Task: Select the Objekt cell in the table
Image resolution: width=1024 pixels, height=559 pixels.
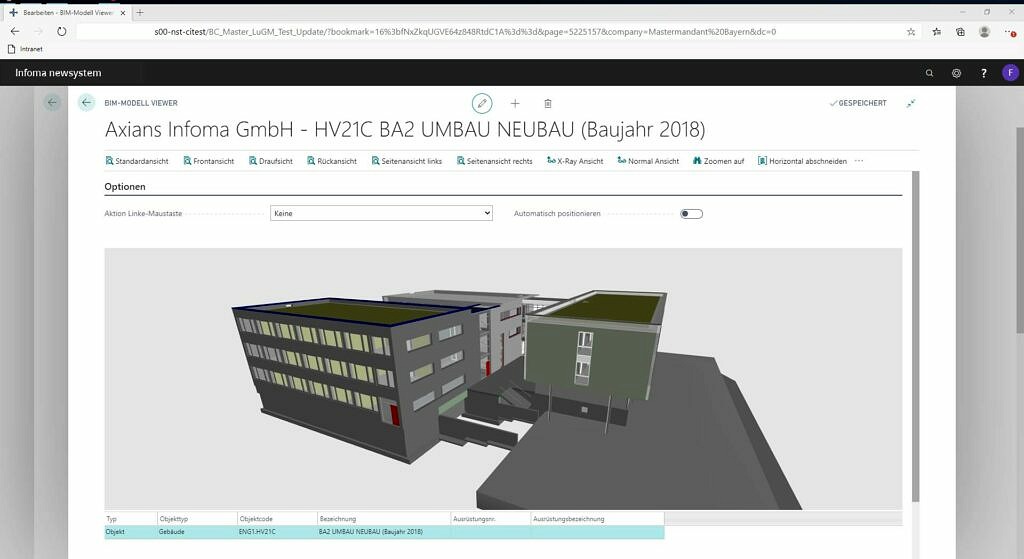Action: 131,532
